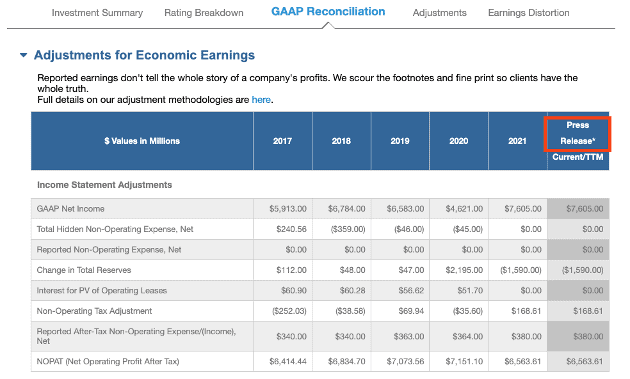630x379 pixels.
Task: Select the 2020 column header
Action: 458,141
